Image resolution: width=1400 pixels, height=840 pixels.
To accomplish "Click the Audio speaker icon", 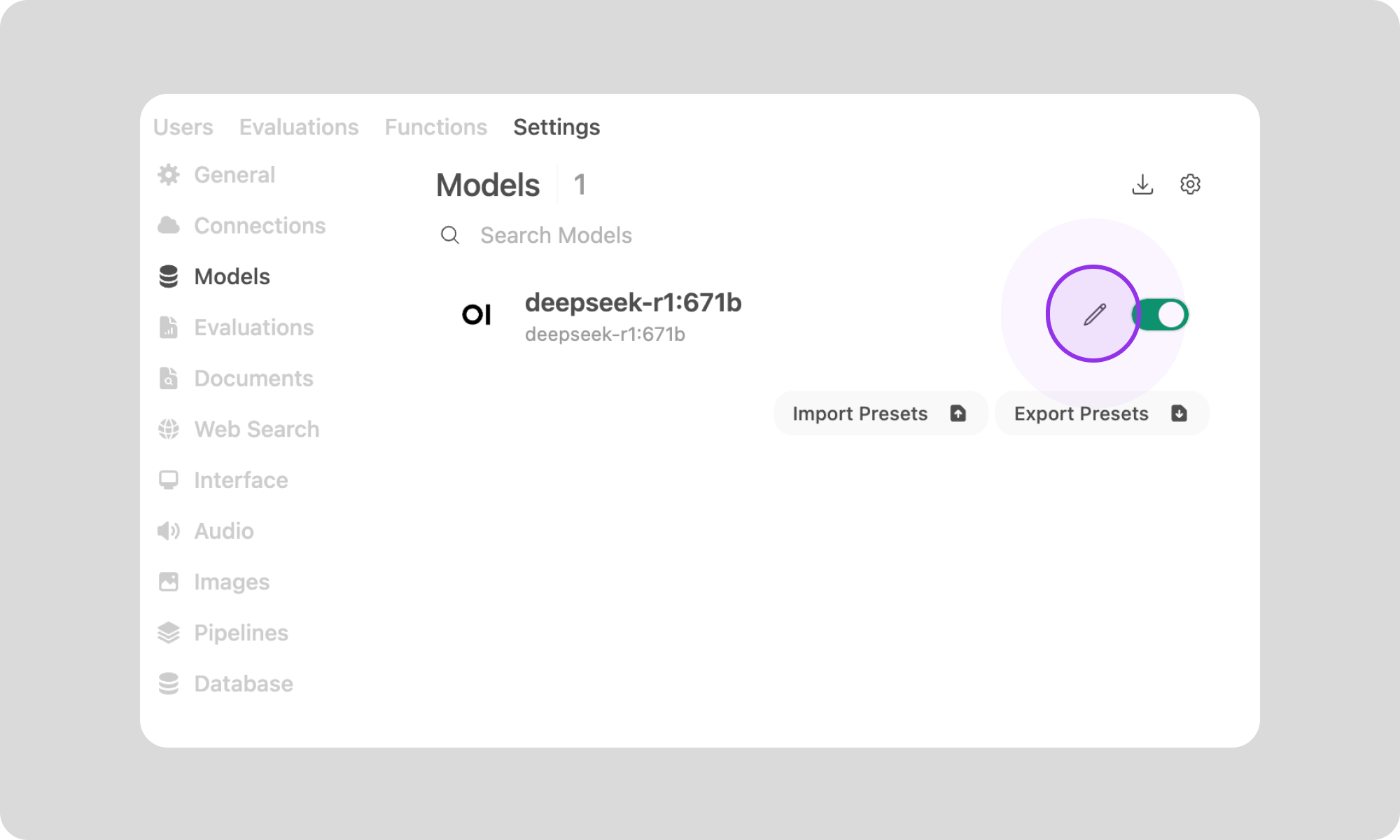I will 168,531.
